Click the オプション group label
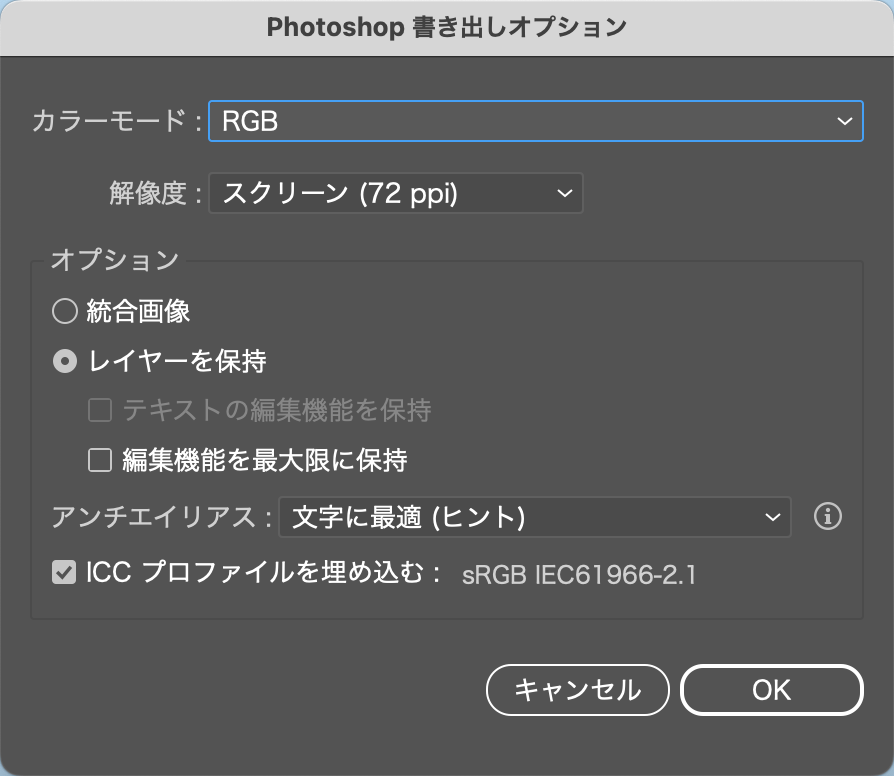894x776 pixels. (x=115, y=260)
